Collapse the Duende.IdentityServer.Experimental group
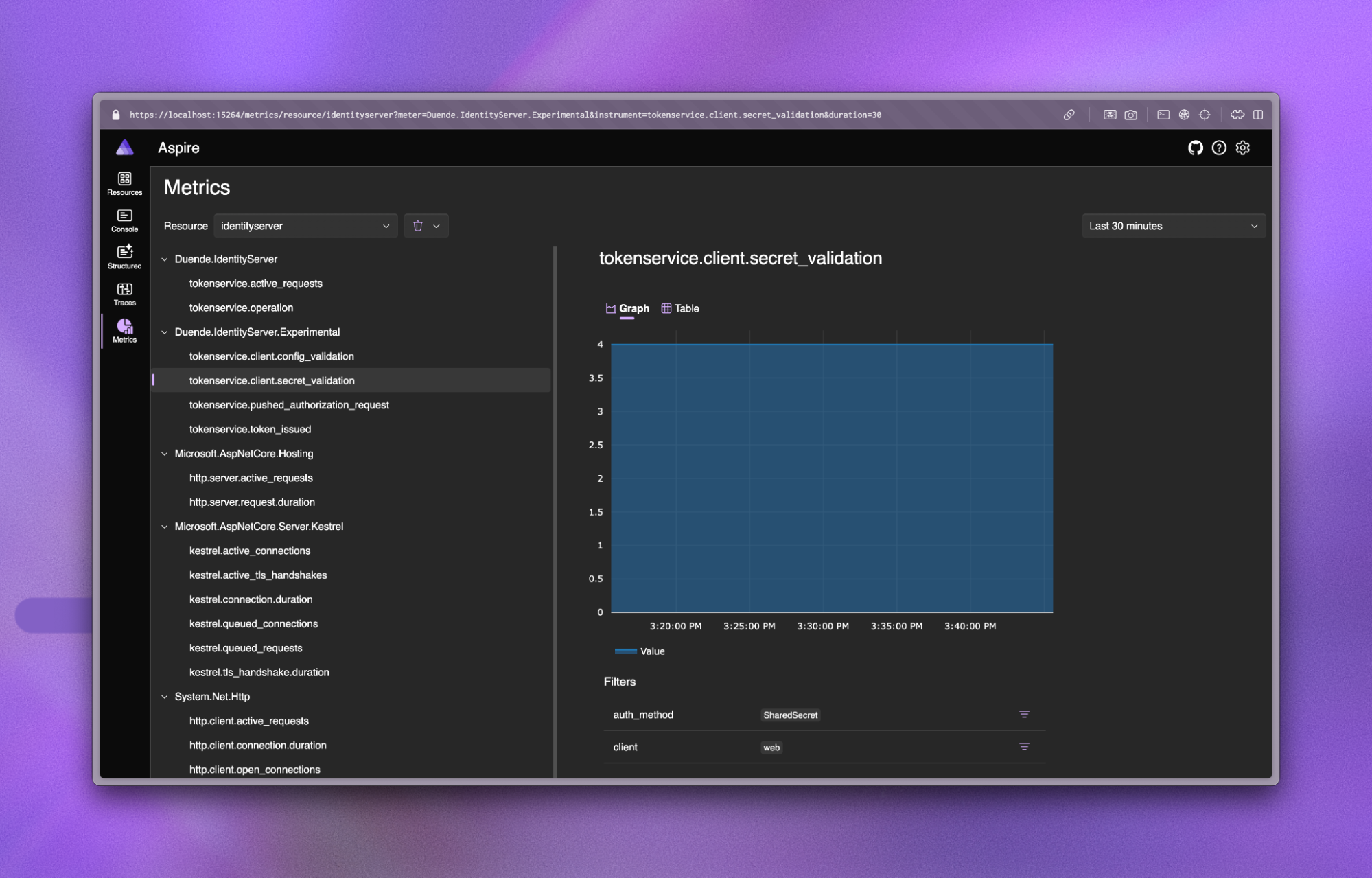 tap(165, 332)
